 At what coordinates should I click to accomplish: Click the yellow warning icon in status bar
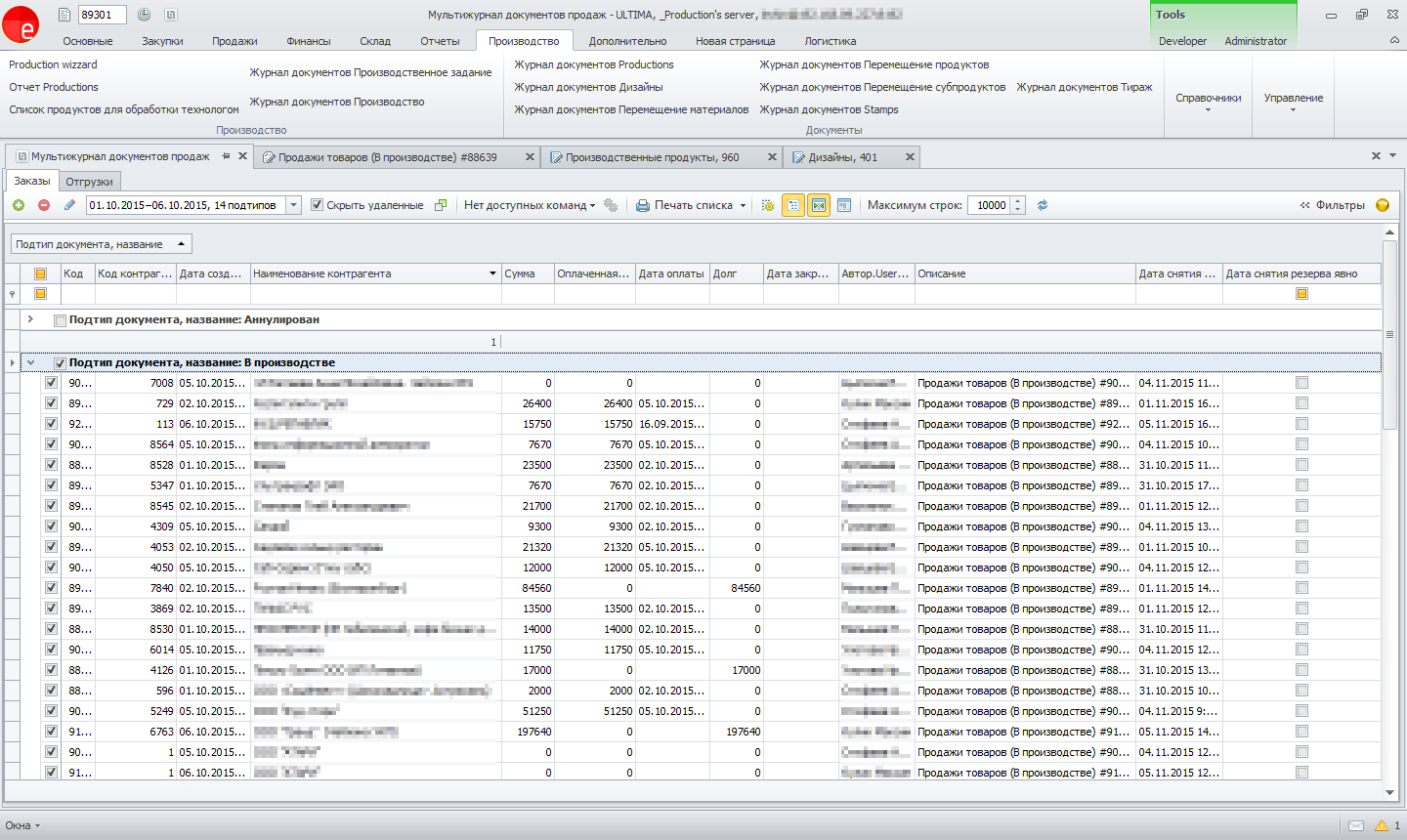(x=1382, y=825)
